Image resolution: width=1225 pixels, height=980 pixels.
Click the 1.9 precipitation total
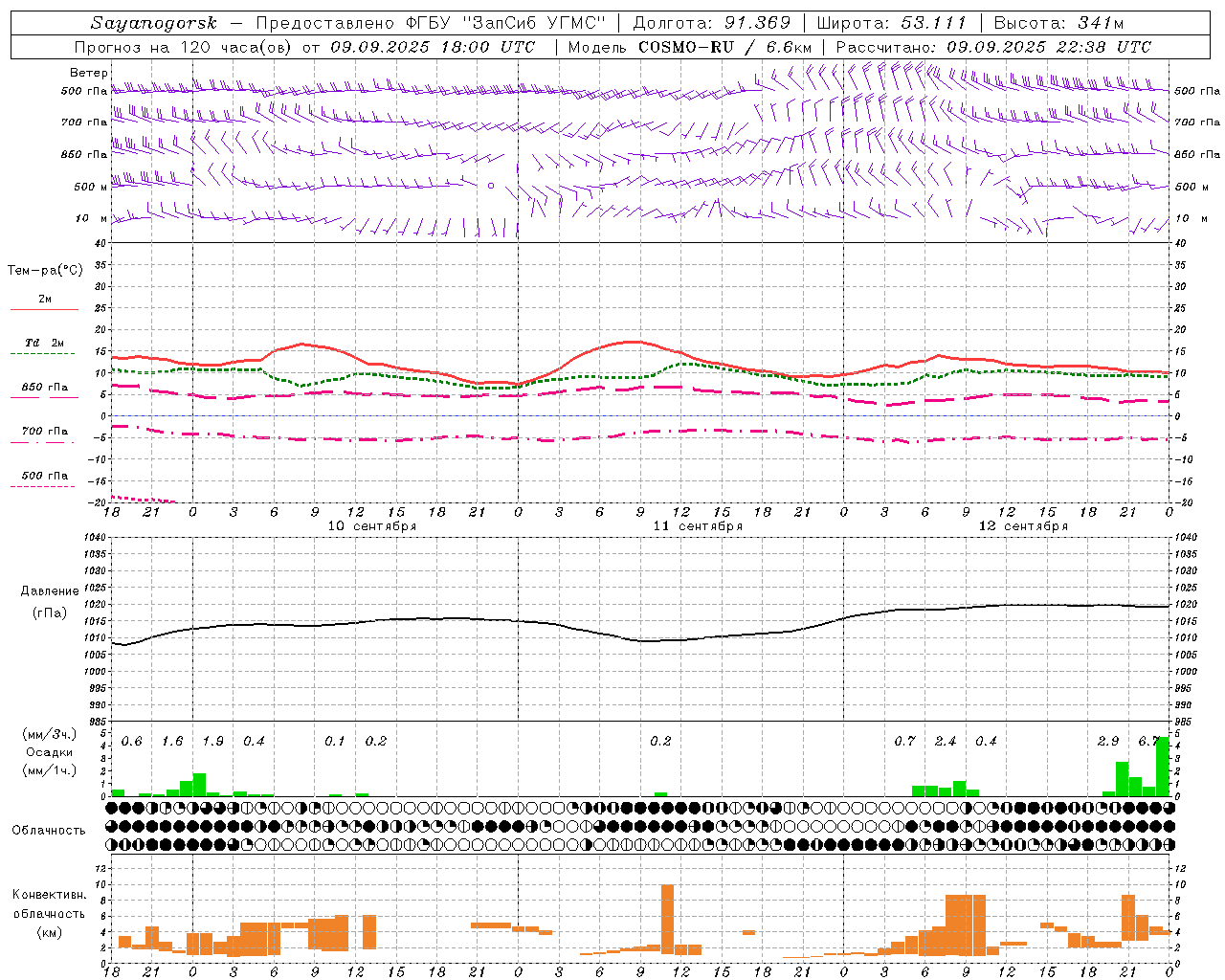click(213, 742)
